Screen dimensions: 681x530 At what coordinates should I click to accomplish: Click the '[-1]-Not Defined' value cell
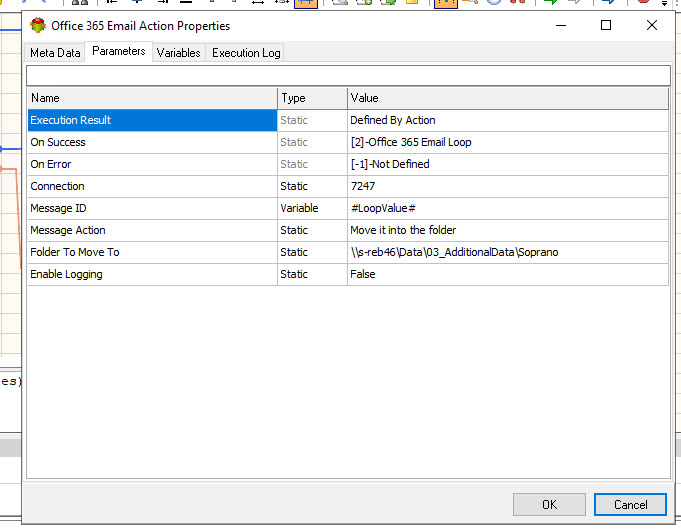click(x=508, y=164)
